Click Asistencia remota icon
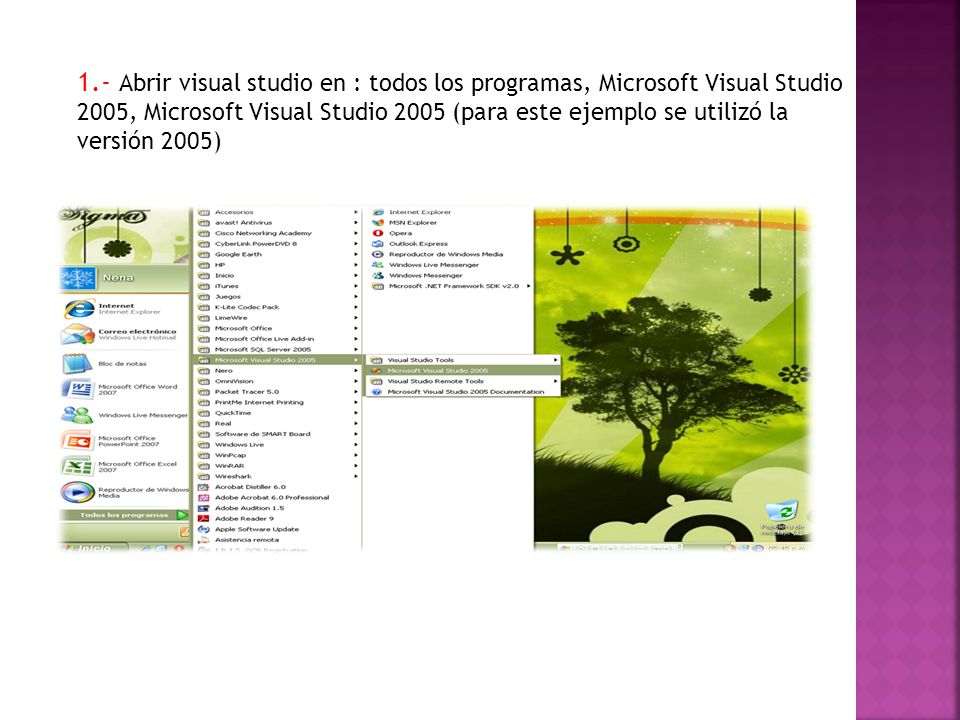Screen dimensions: 960x720 click(204, 540)
